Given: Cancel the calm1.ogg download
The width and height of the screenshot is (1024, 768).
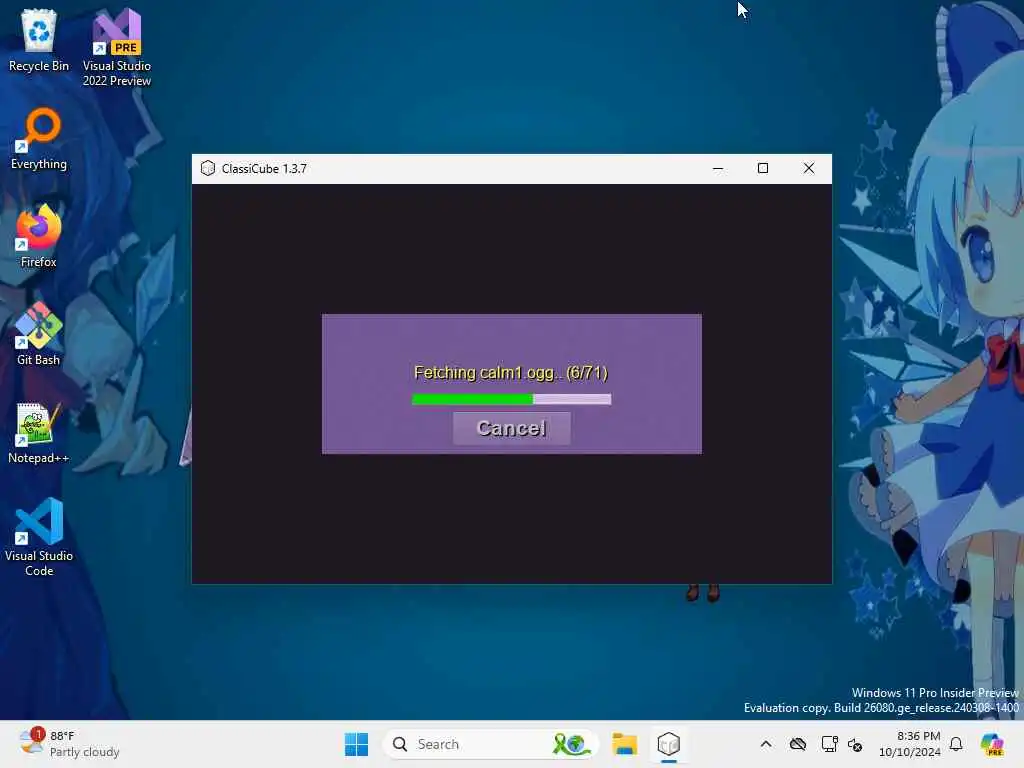Looking at the screenshot, I should click(511, 428).
